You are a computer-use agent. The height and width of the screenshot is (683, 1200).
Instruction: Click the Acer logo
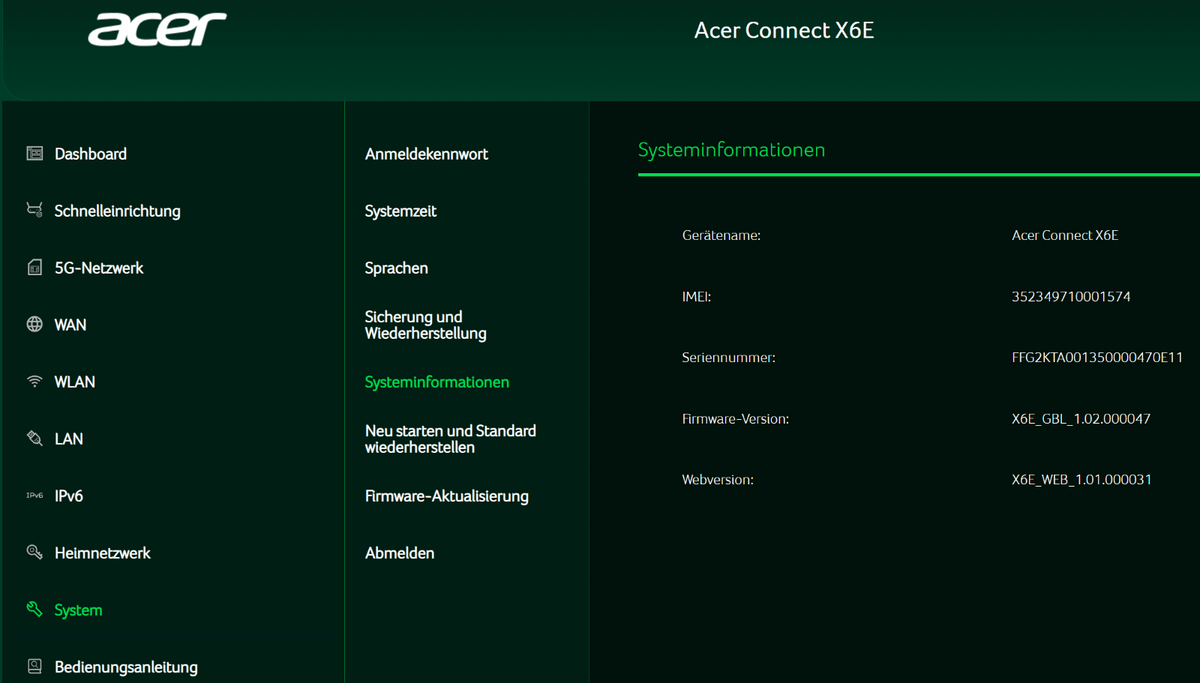point(157,29)
